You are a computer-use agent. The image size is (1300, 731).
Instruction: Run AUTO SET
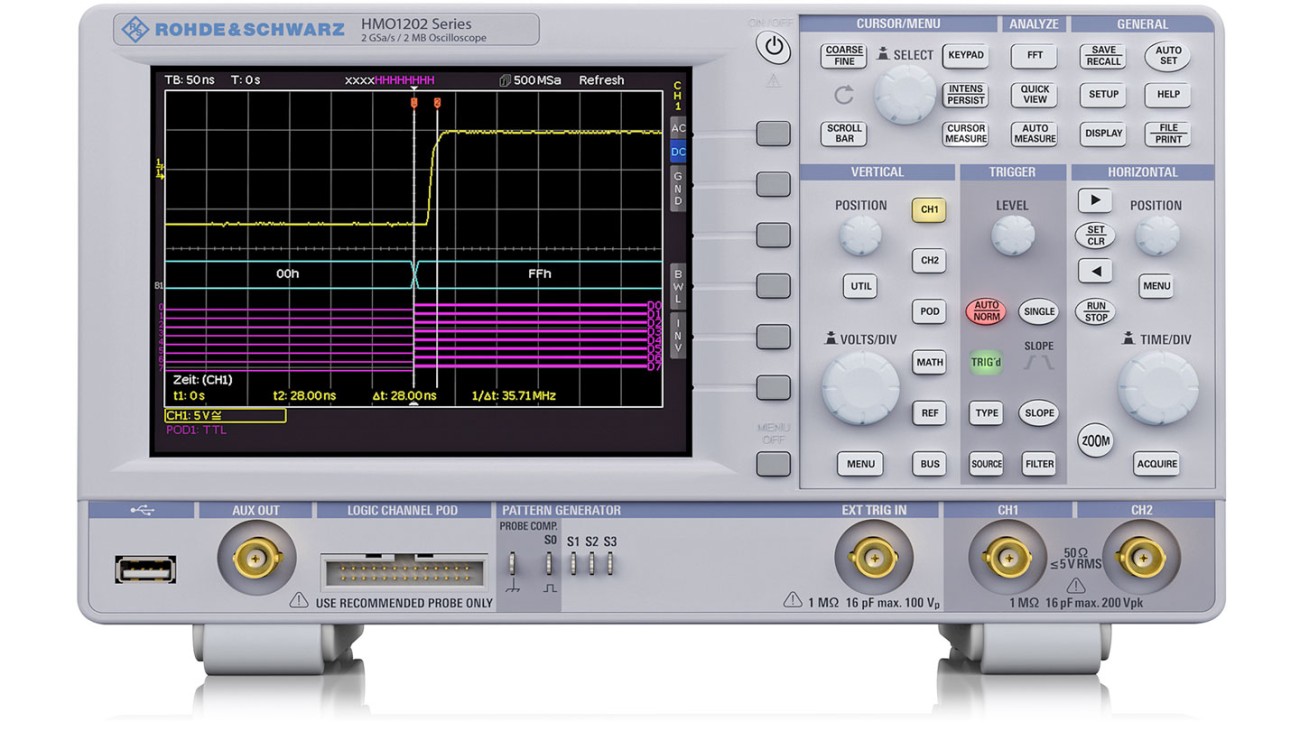(1168, 56)
